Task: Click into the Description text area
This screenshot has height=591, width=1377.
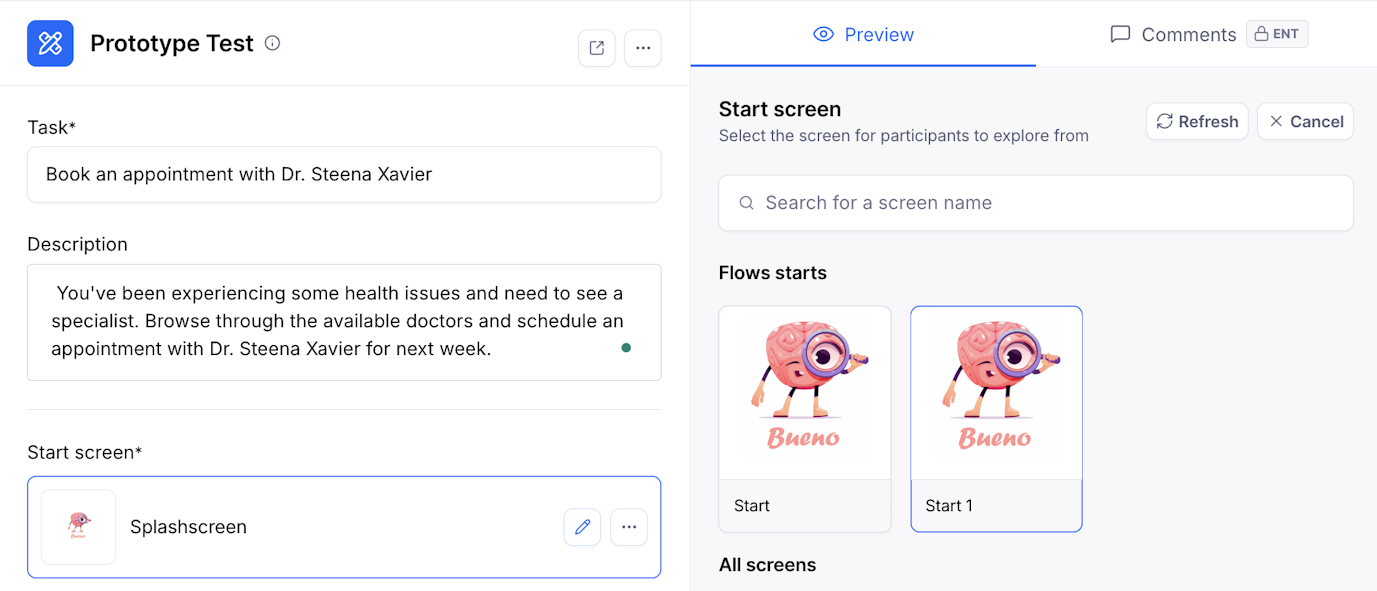Action: click(344, 322)
